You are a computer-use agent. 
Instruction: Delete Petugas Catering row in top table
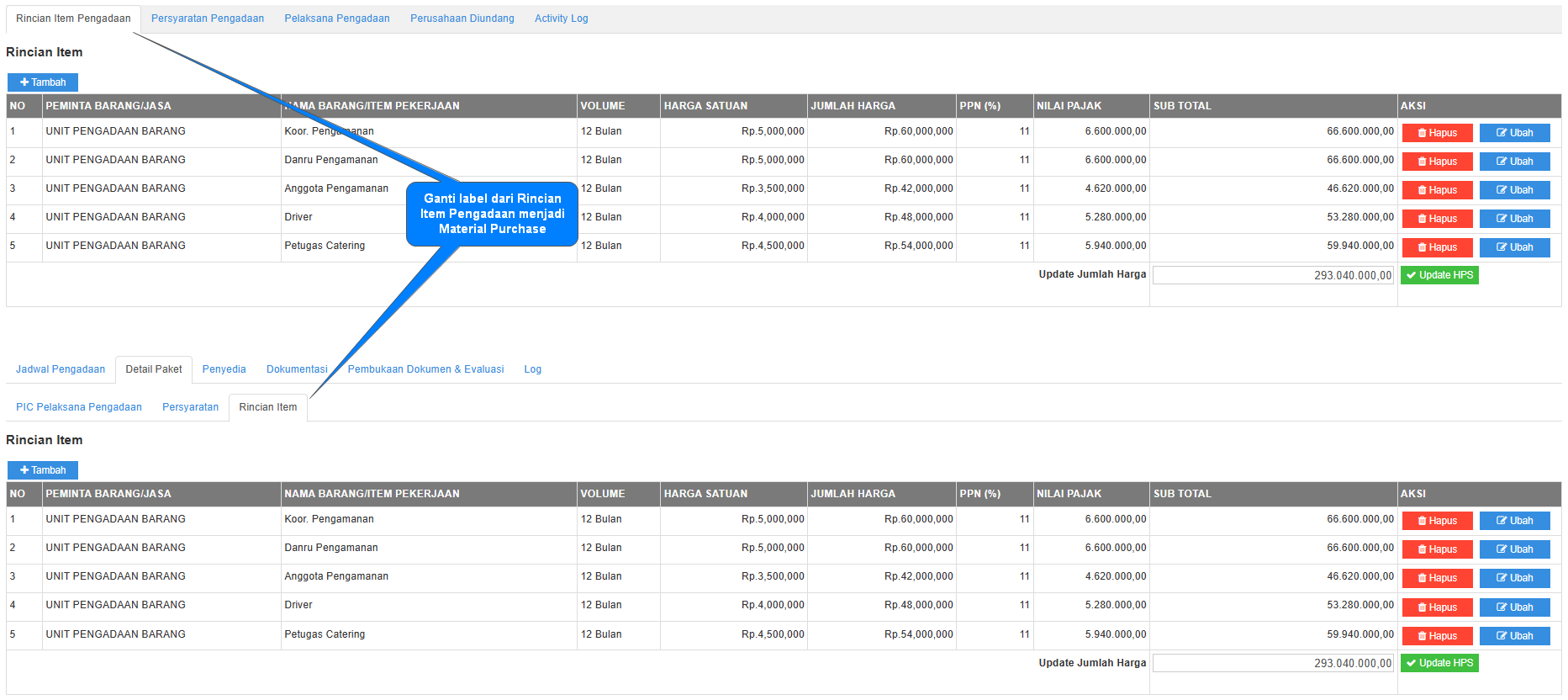tap(1437, 247)
